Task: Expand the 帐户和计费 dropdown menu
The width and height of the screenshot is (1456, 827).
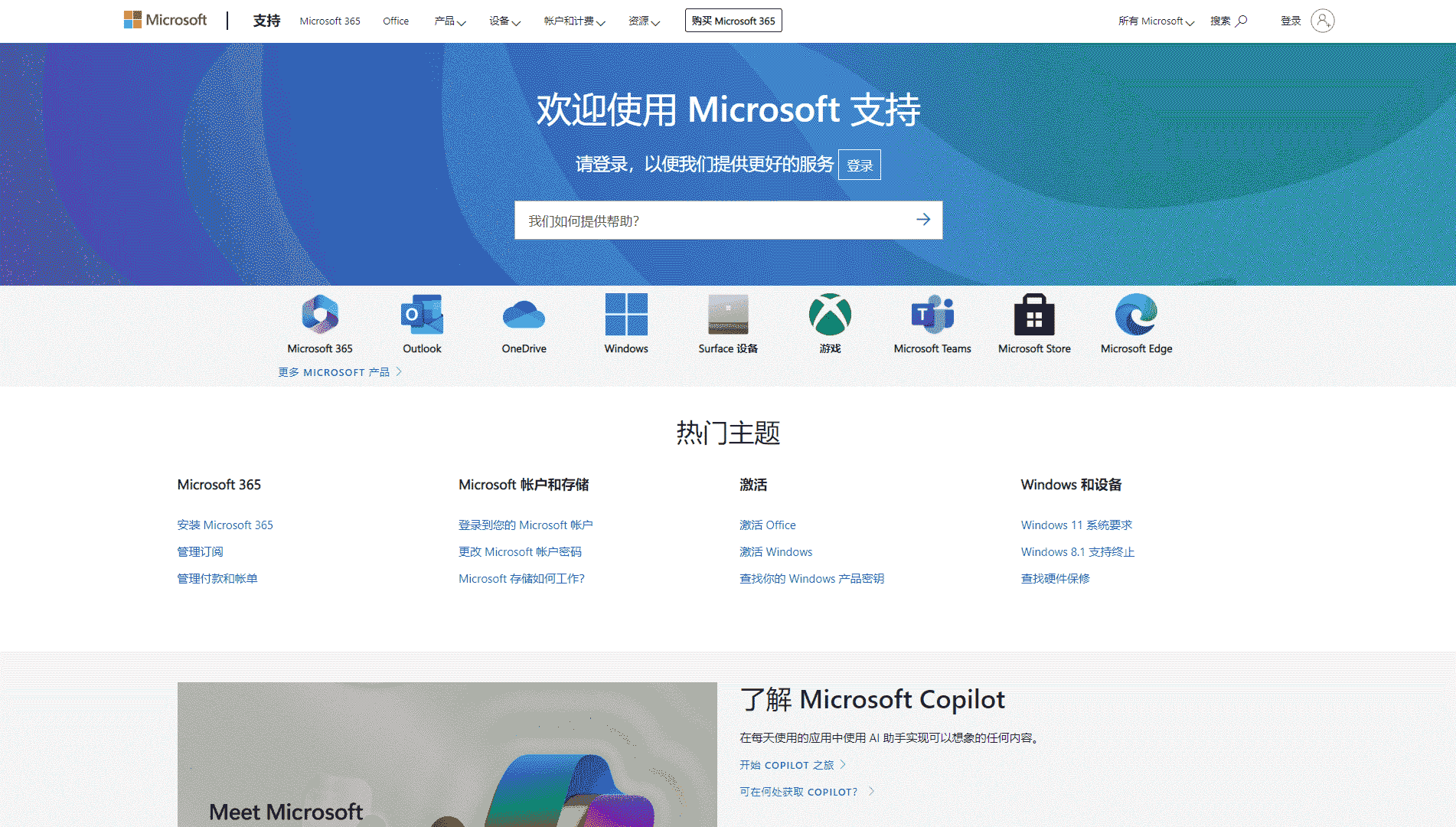Action: (x=574, y=21)
